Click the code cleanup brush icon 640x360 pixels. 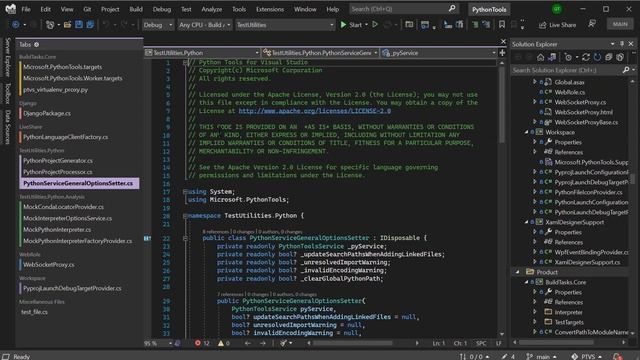pos(283,343)
